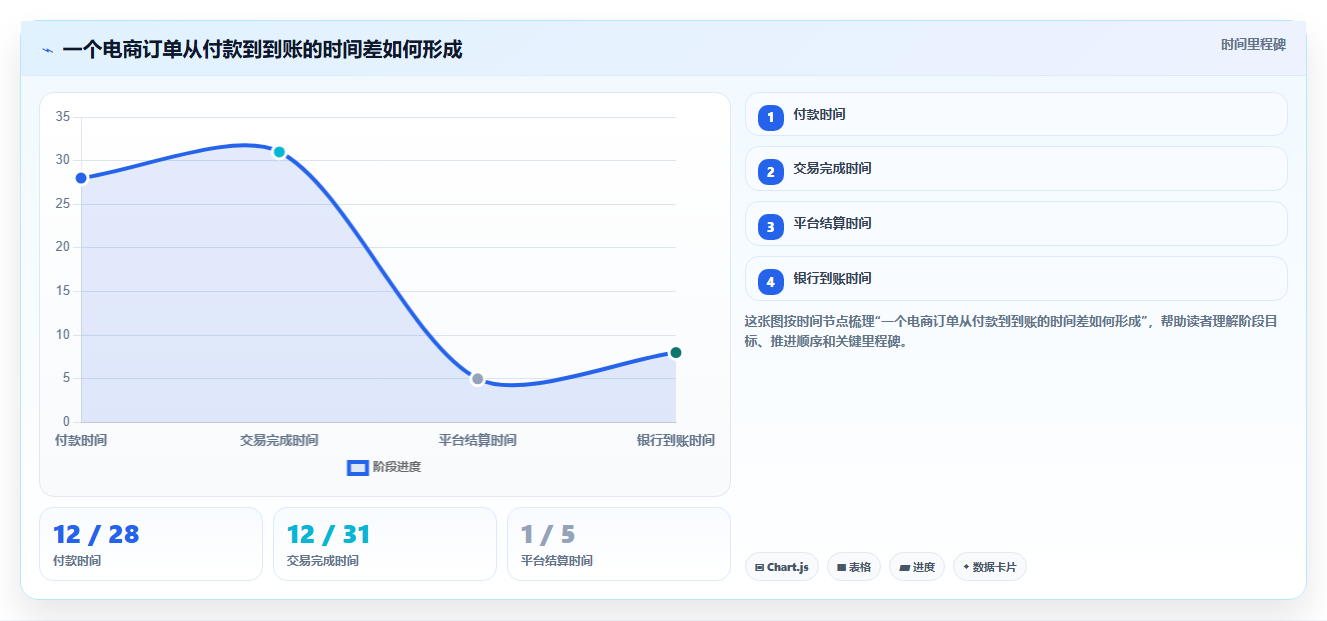The height and width of the screenshot is (621, 1327).
Task: Open the 1 / 5 平台结算时间 data card
Action: click(619, 544)
